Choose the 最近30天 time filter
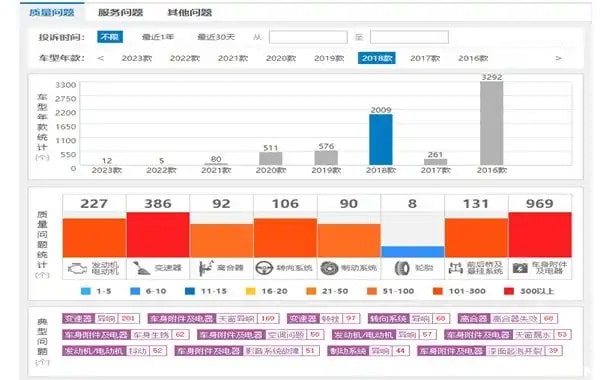This screenshot has width=600, height=380. tap(216, 37)
